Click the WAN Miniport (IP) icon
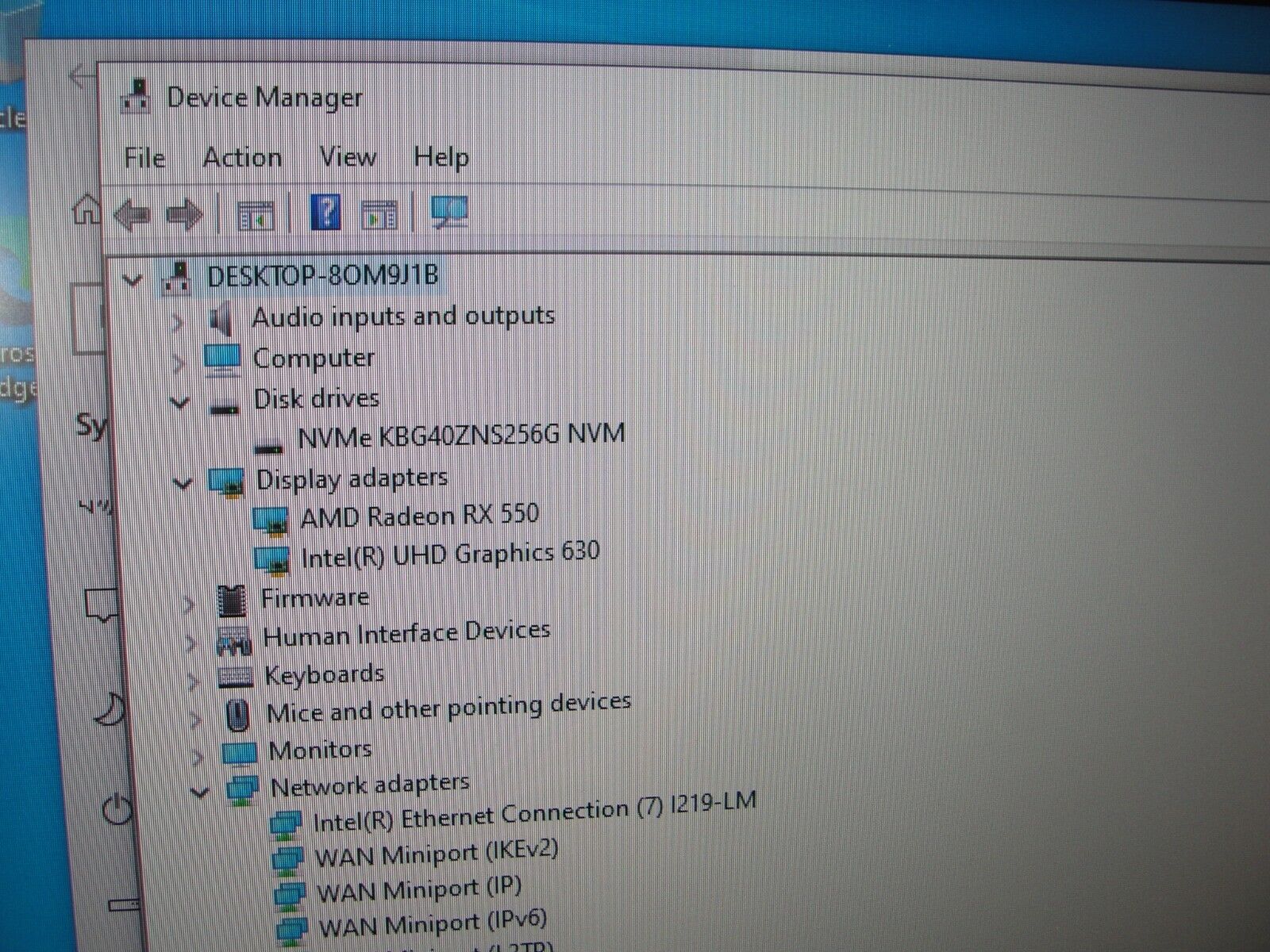Screen dimensions: 1270x952 point(289,896)
